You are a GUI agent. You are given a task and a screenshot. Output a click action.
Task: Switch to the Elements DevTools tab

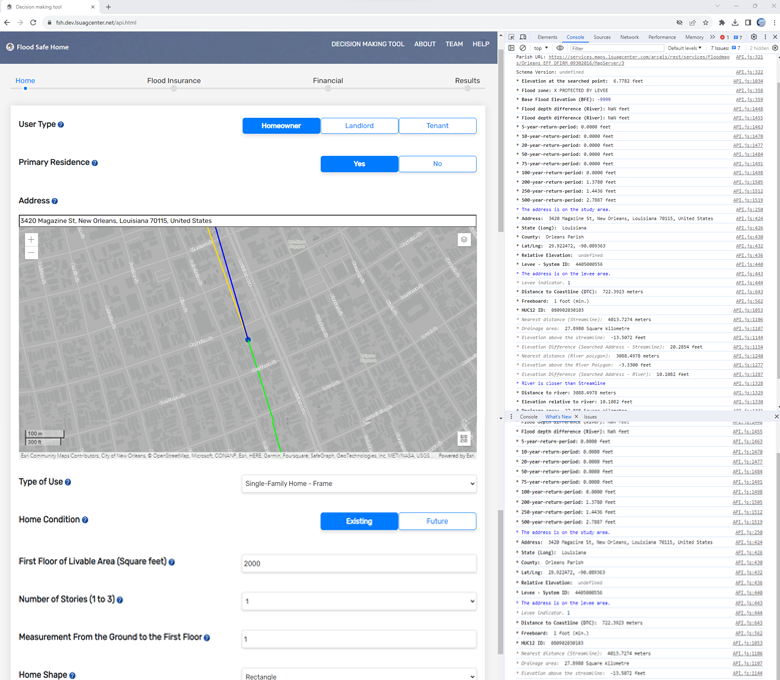pos(547,37)
